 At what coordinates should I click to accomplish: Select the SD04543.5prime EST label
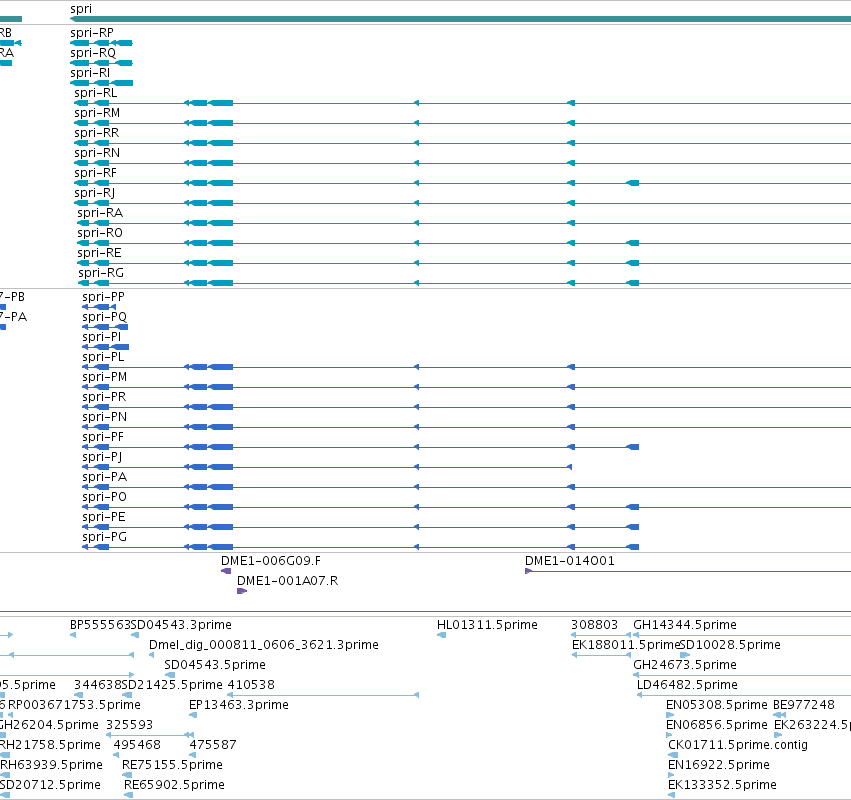point(215,665)
